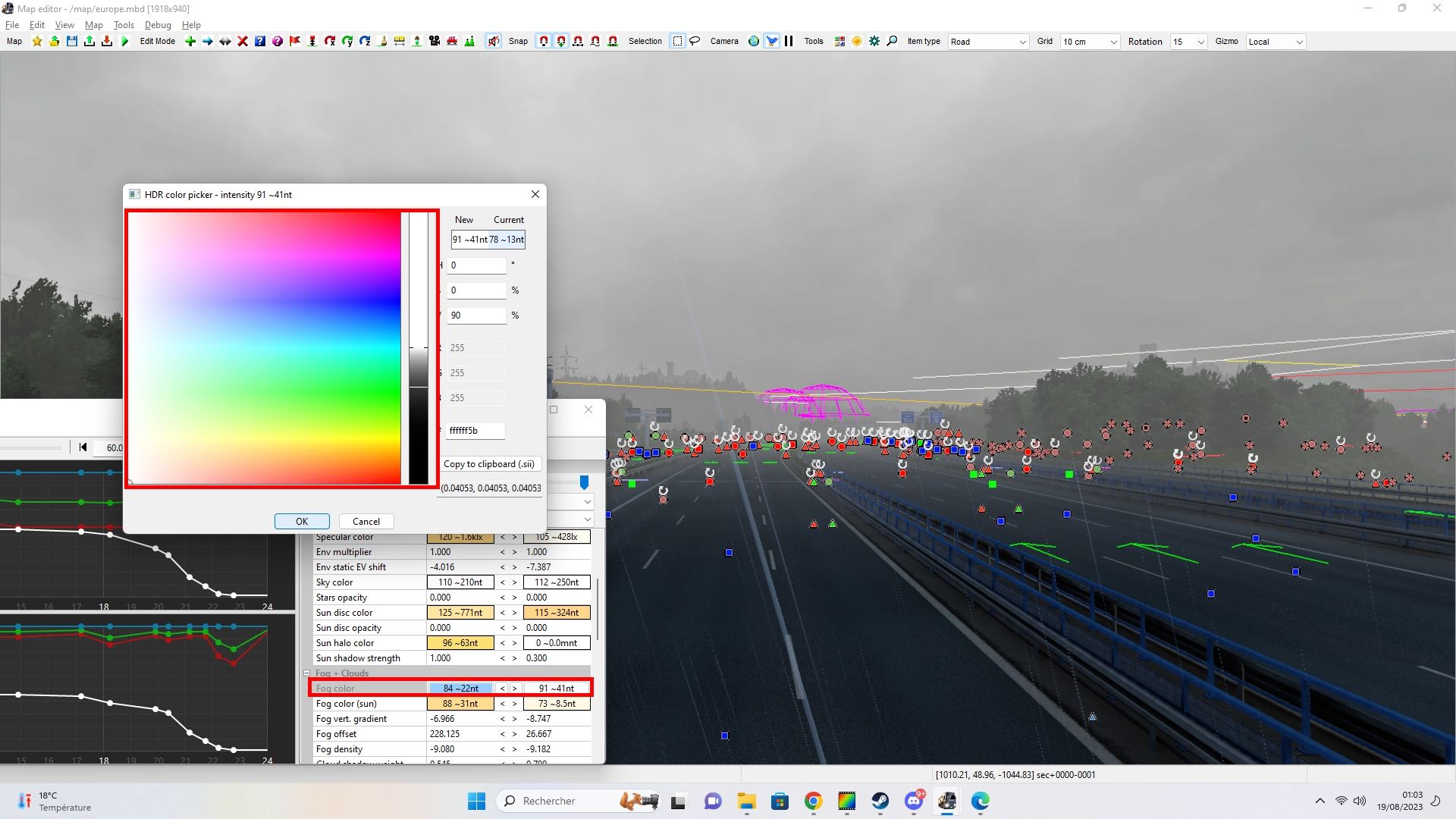Screen dimensions: 1456x819
Task: Open the Tools menu in menu bar
Action: (124, 25)
